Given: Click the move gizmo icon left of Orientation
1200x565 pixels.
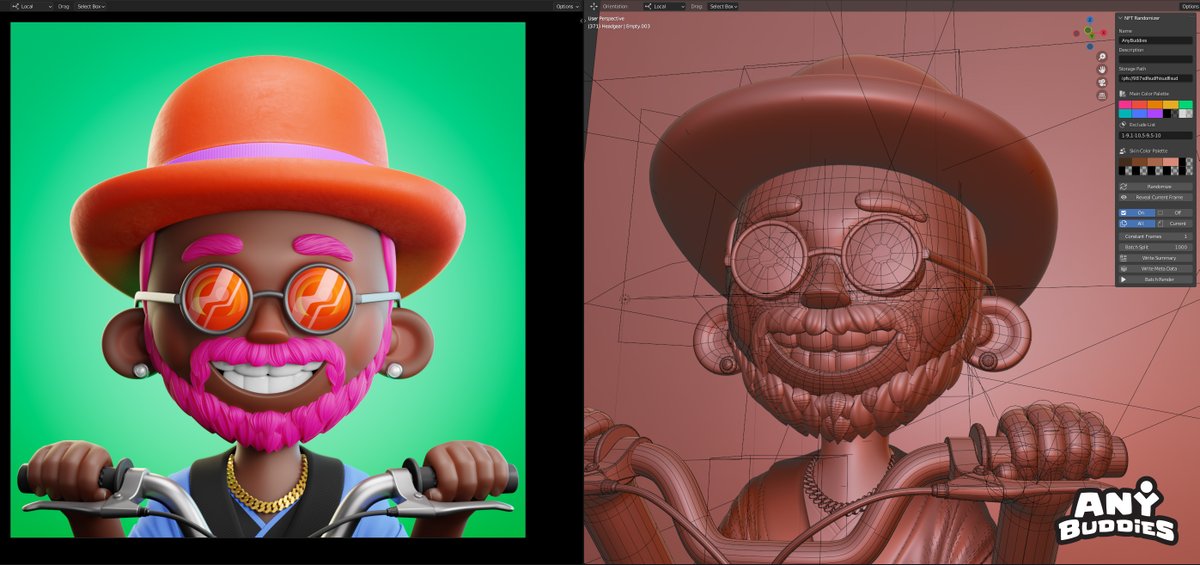Looking at the screenshot, I should tap(594, 6).
